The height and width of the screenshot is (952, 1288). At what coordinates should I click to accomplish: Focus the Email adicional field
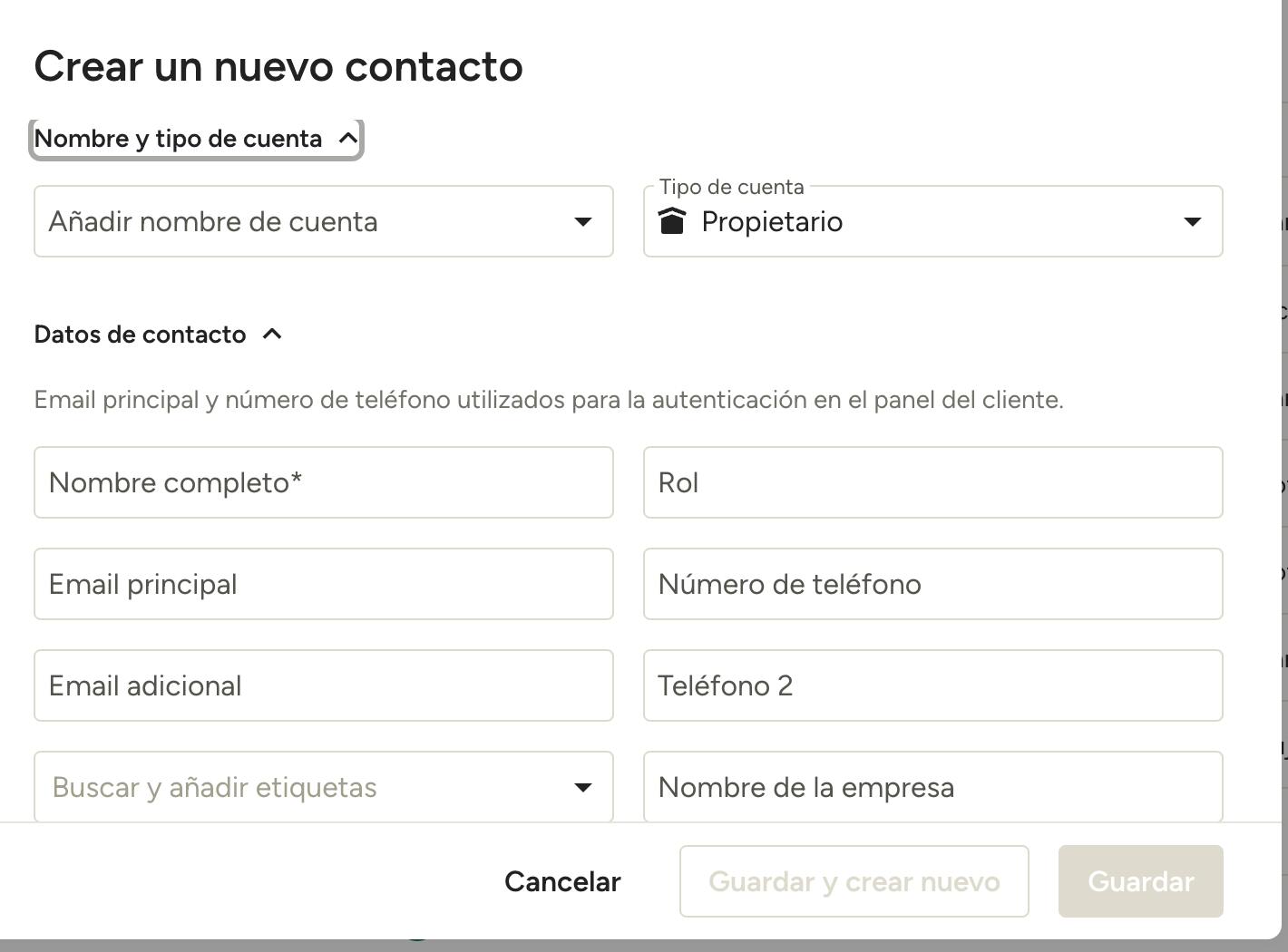pyautogui.click(x=324, y=685)
